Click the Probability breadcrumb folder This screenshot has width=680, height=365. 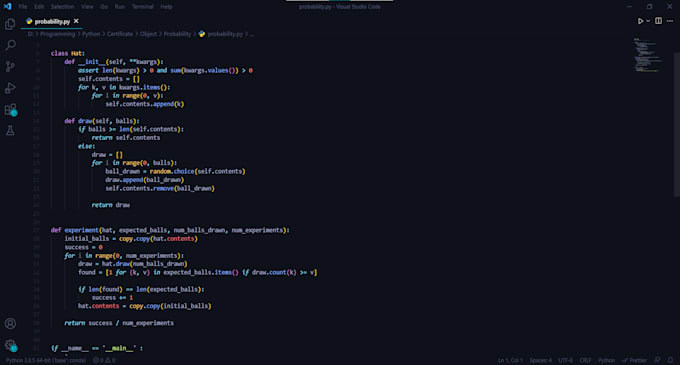pos(177,34)
